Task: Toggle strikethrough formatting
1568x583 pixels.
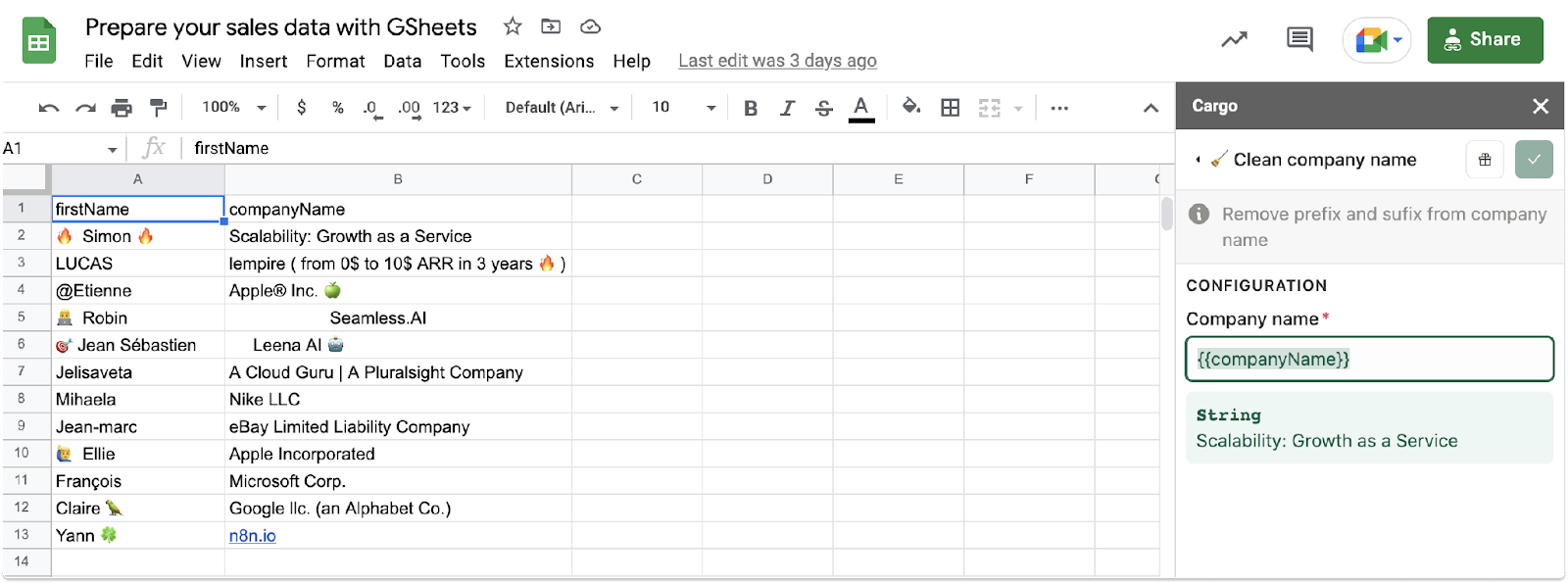Action: [824, 108]
